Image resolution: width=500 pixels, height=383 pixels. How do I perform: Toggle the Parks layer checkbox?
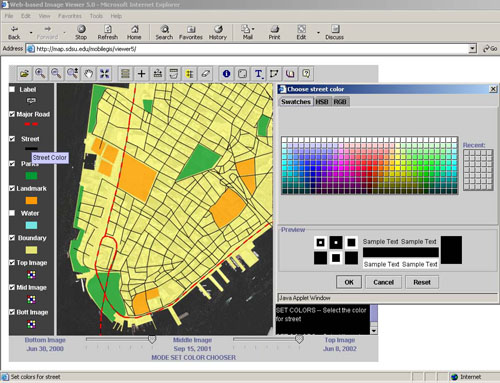pos(12,164)
